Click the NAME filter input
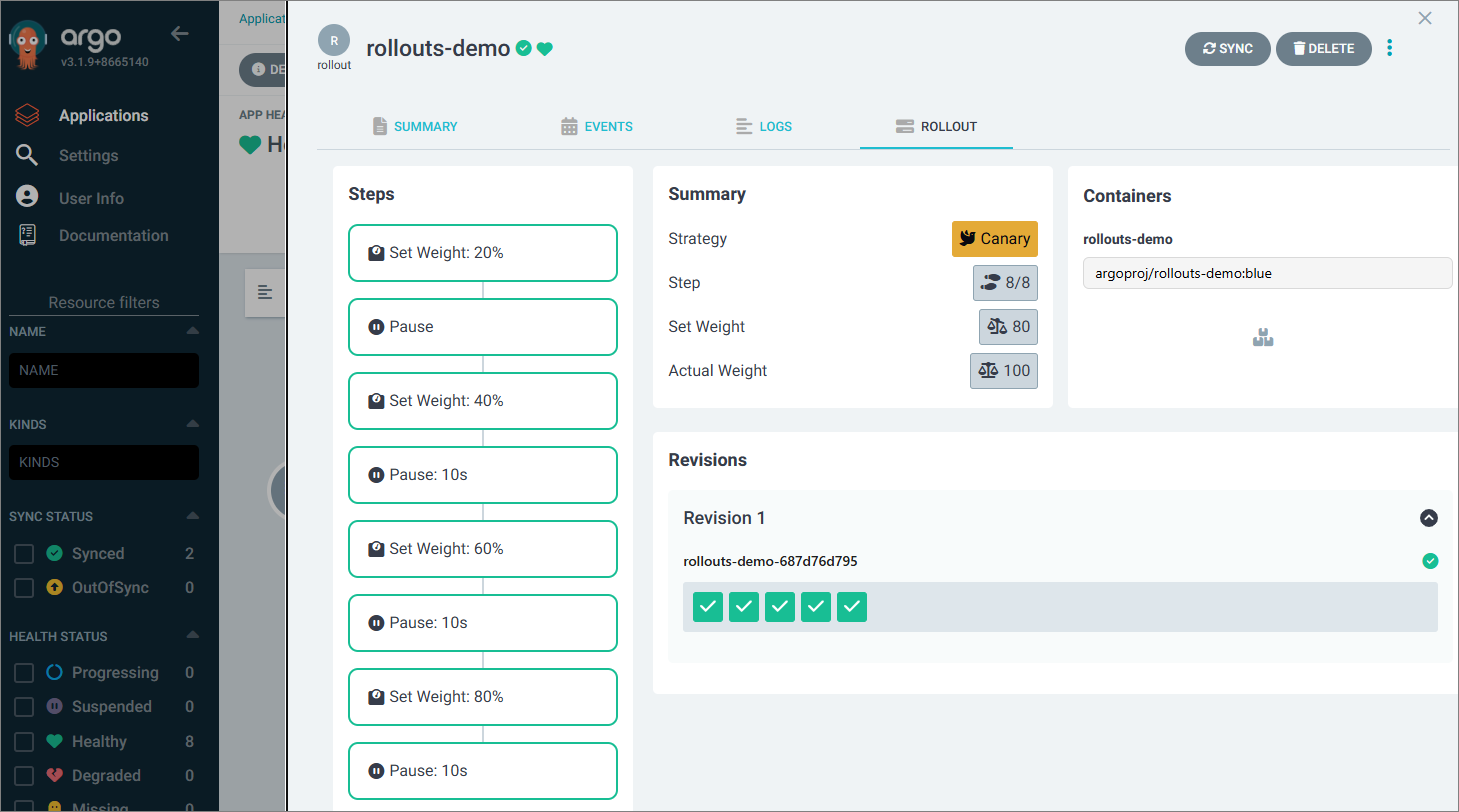The image size is (1459, 812). point(104,370)
